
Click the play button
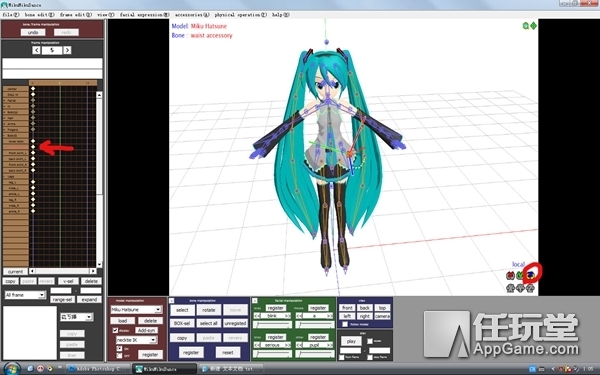coord(351,341)
